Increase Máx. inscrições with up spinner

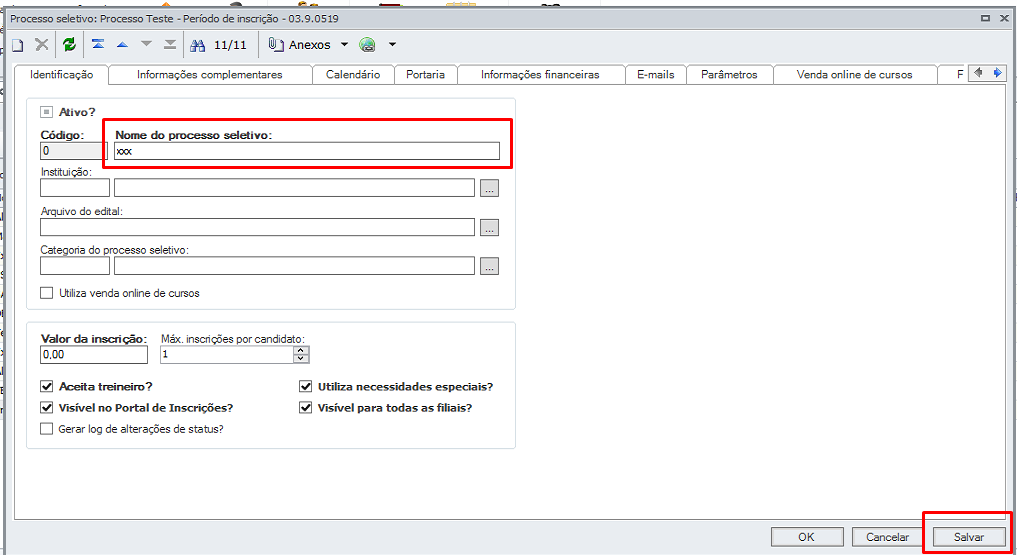coord(301,350)
